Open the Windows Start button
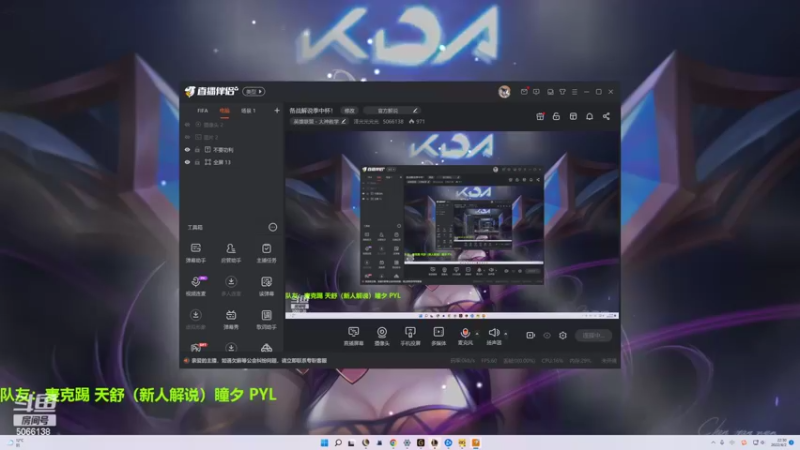 click(x=324, y=443)
